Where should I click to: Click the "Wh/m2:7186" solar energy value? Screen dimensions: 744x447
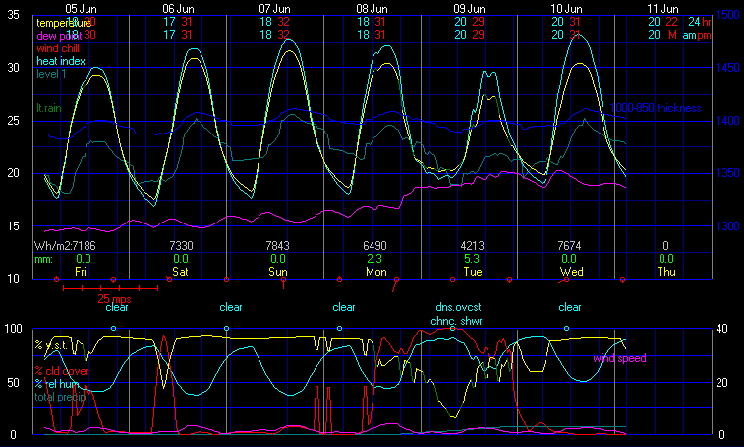pyautogui.click(x=65, y=245)
